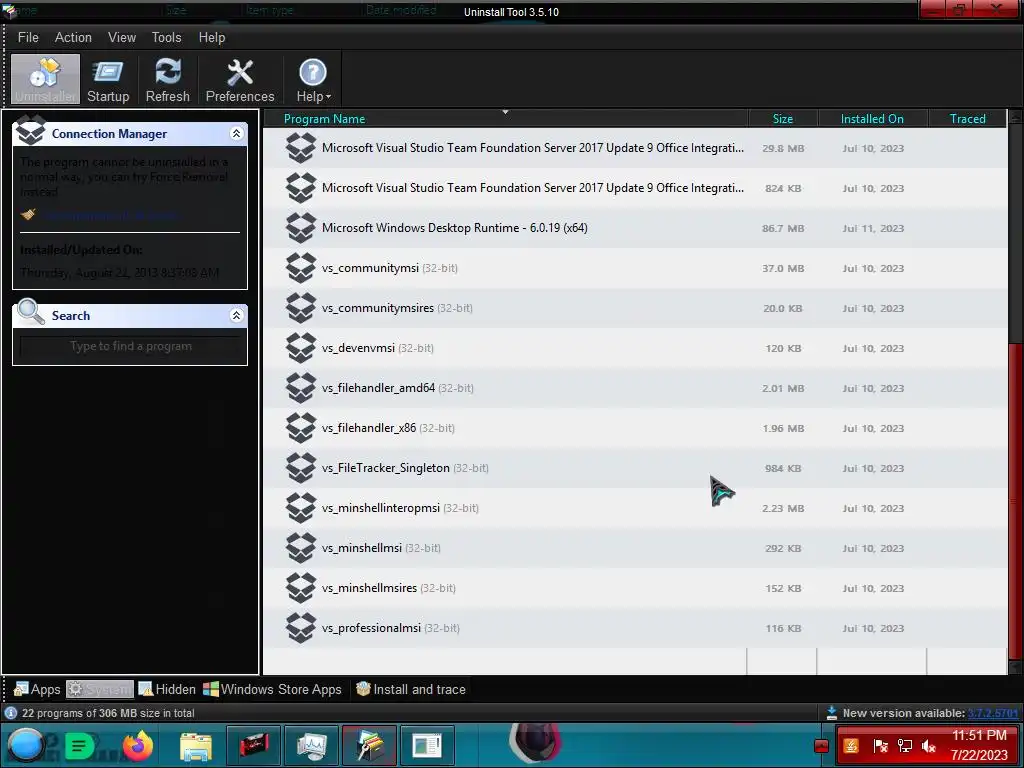Viewport: 1024px width, 768px height.
Task: Click the 86.7 MB size value
Action: click(783, 229)
